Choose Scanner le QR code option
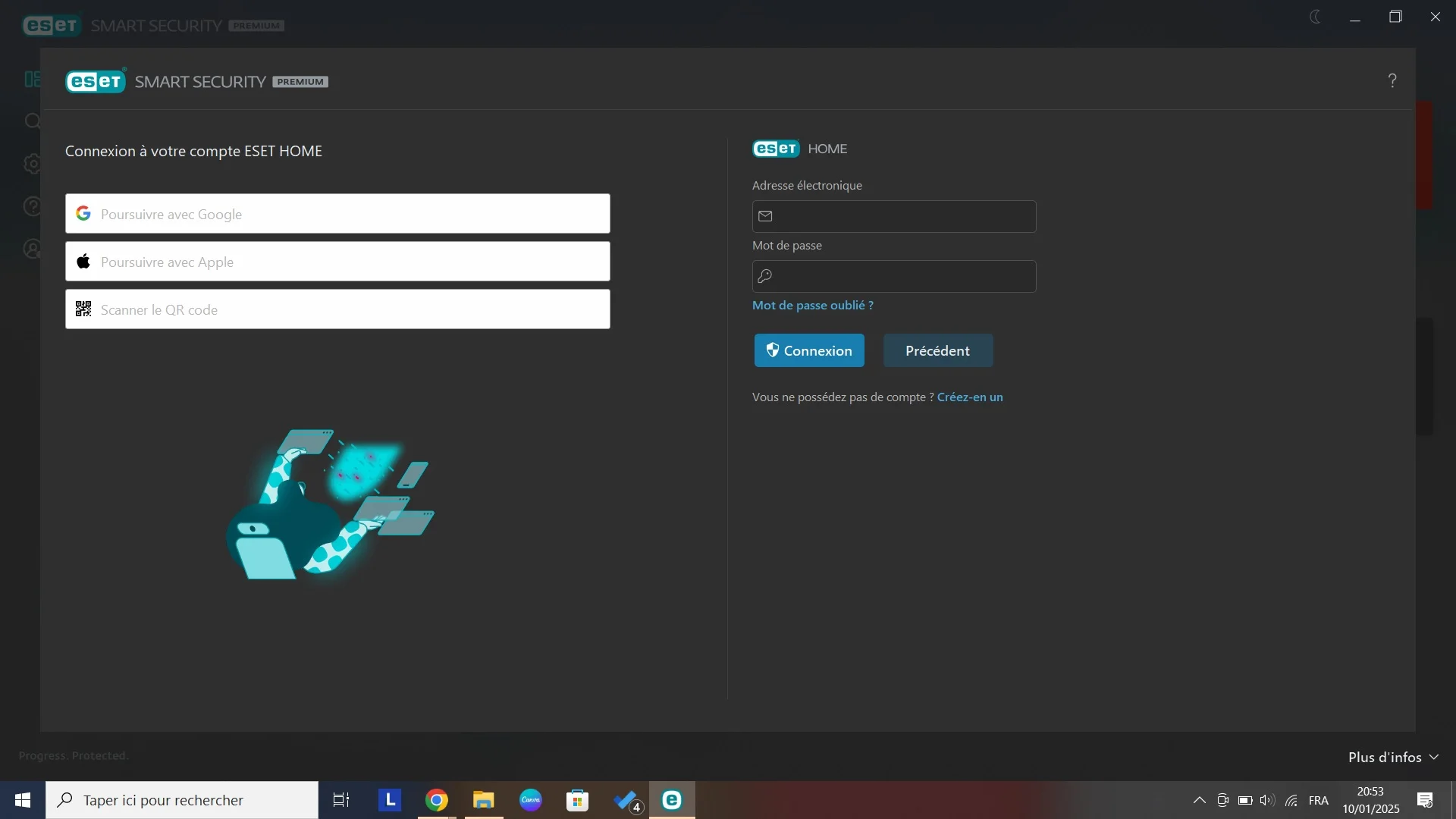This screenshot has height=819, width=1456. [337, 309]
